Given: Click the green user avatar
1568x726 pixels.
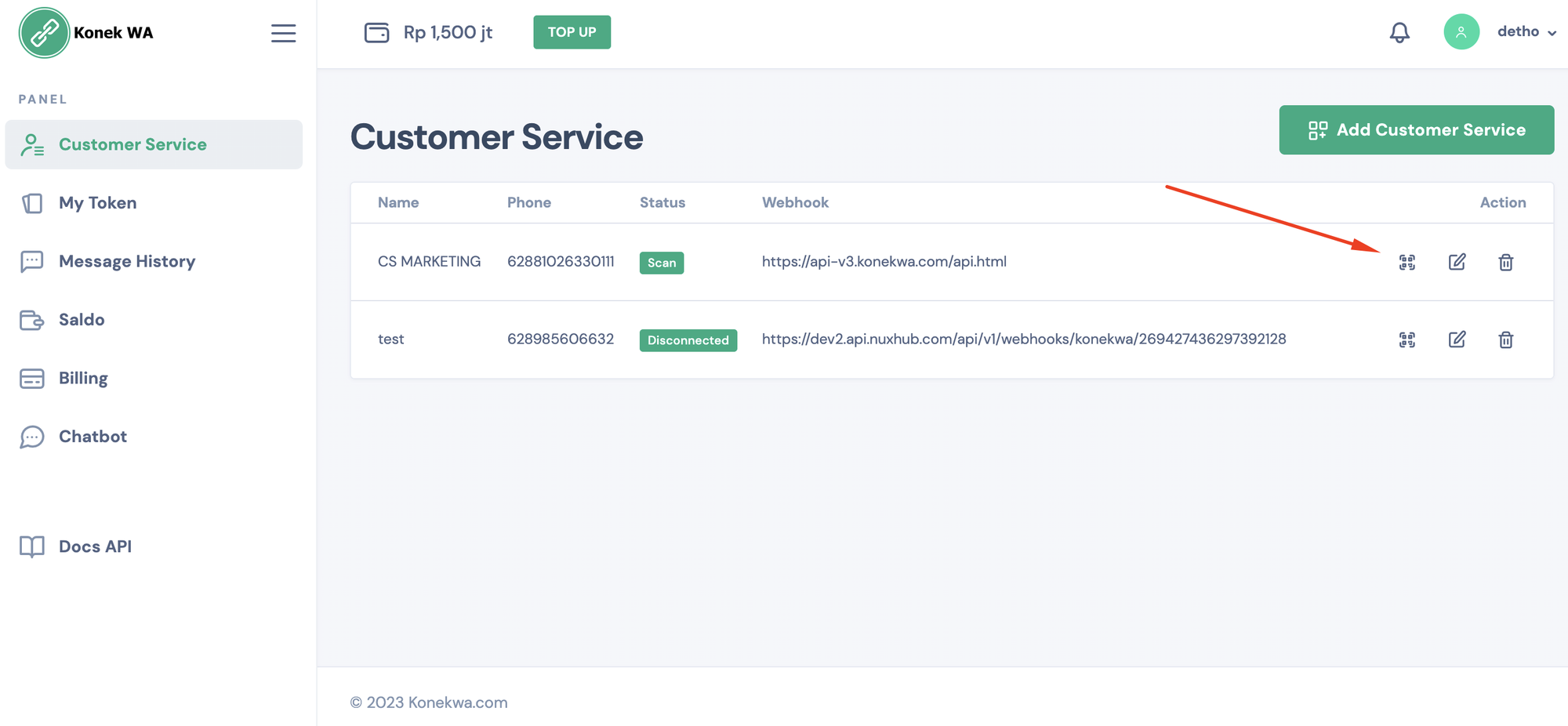Looking at the screenshot, I should point(1461,32).
